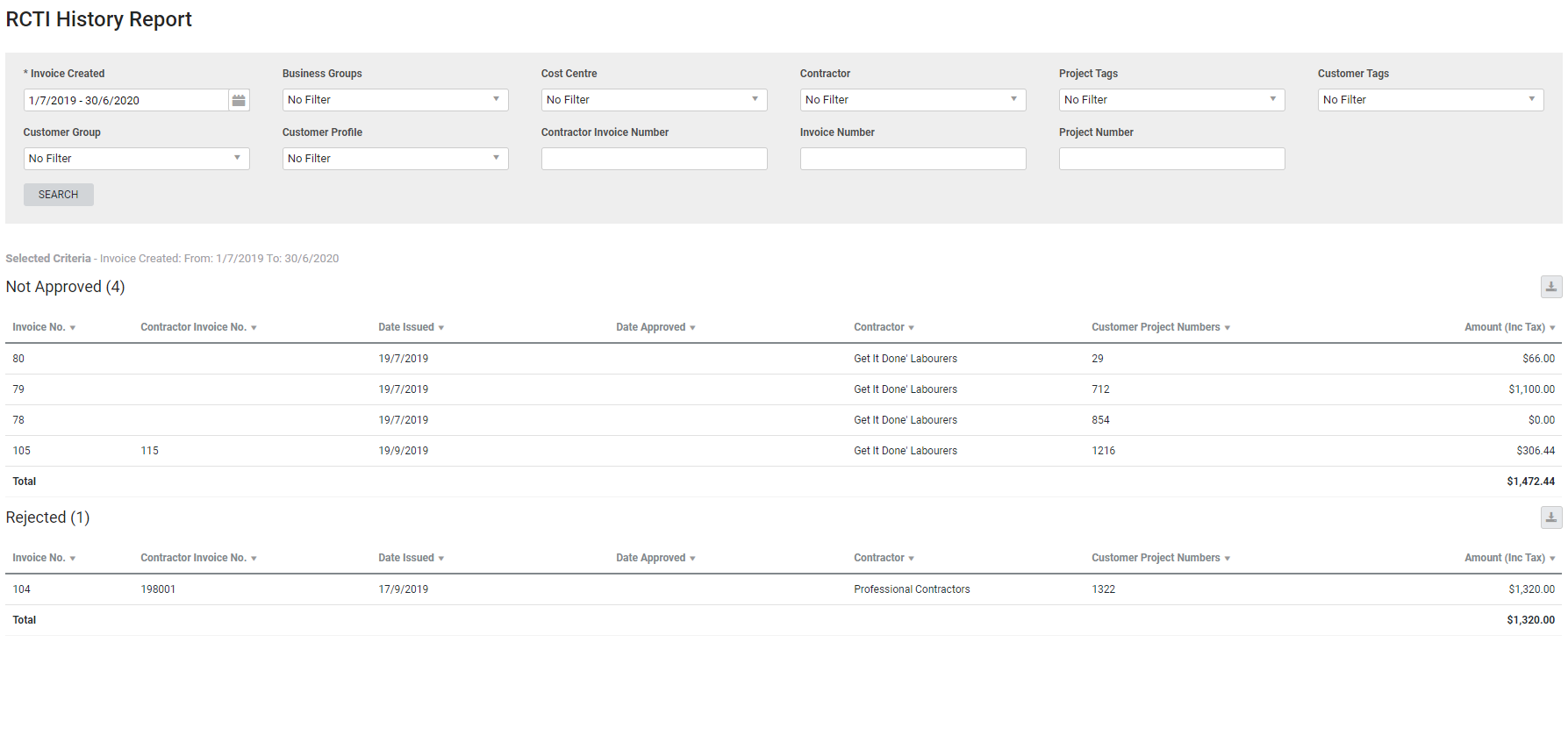The width and height of the screenshot is (1568, 735).
Task: Sort Not Approved by Customer Project Numbers
Action: (1161, 327)
